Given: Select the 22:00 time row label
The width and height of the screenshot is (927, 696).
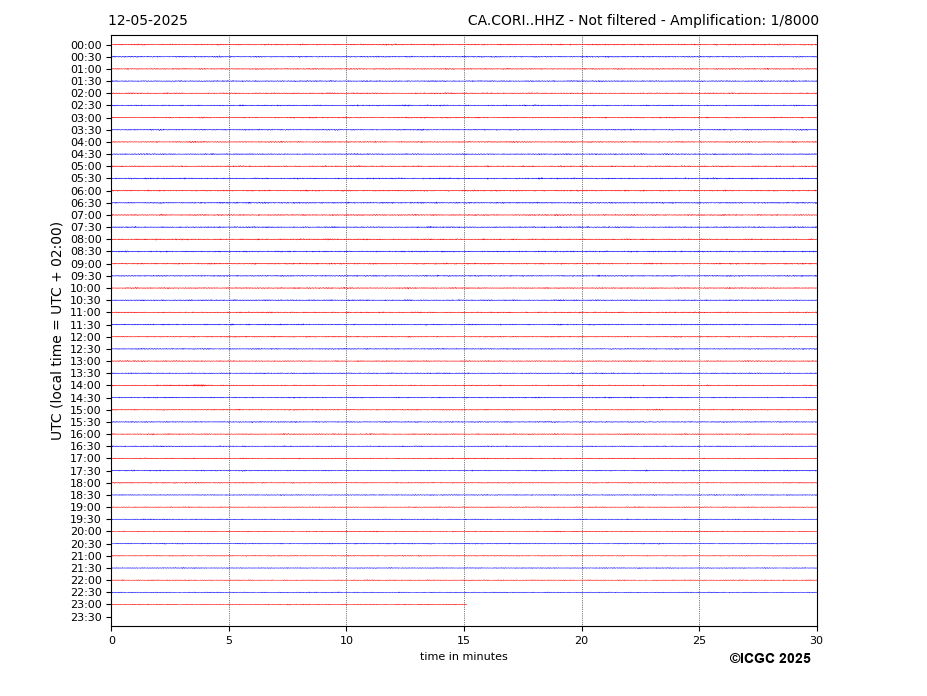Looking at the screenshot, I should tap(86, 581).
